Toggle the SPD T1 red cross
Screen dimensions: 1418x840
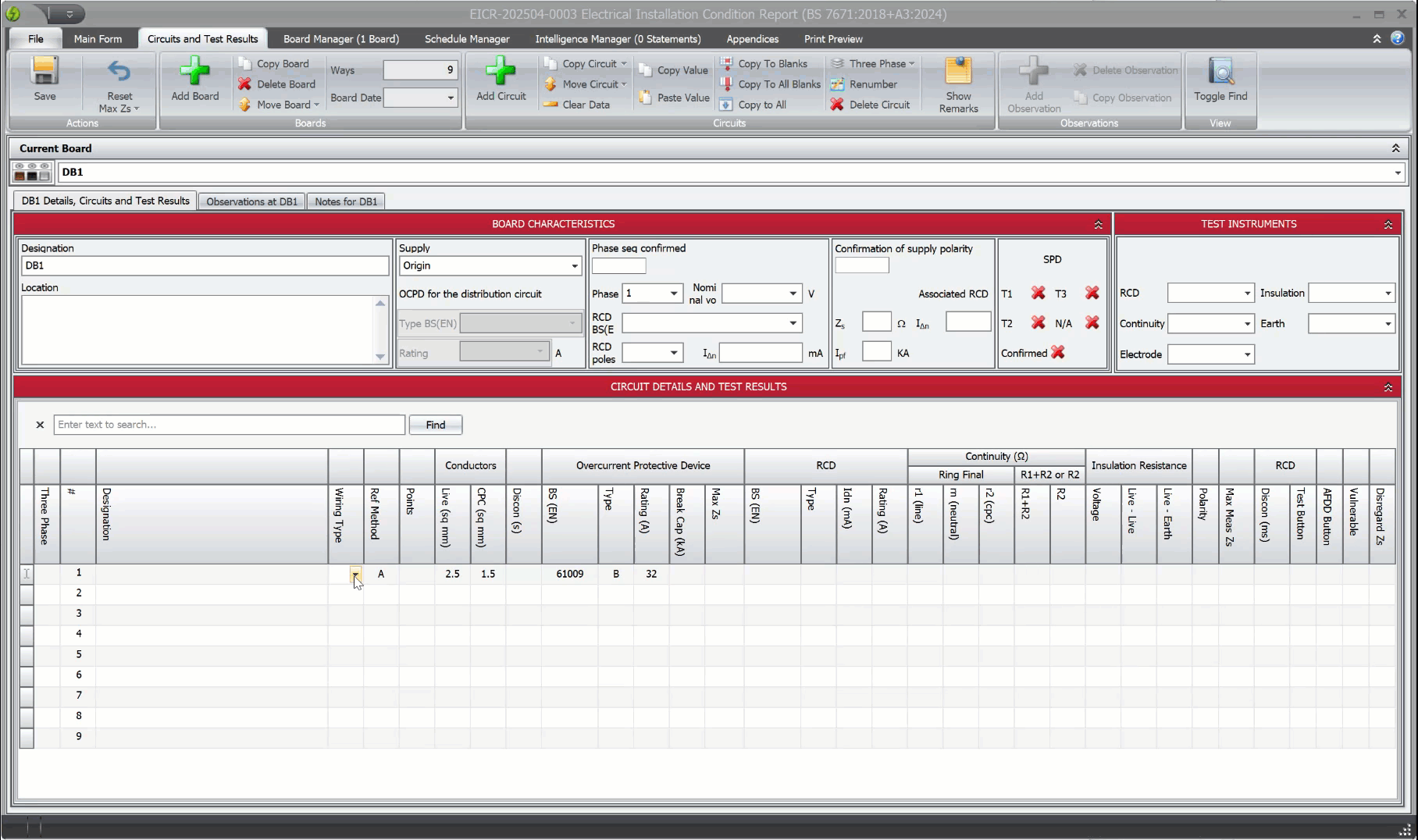click(1038, 294)
